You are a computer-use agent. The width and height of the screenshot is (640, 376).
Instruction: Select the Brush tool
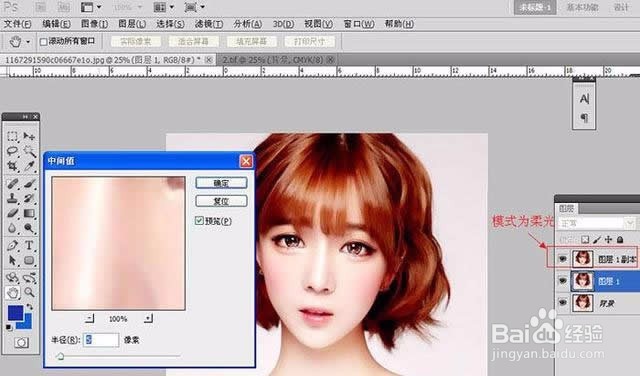pos(29,184)
